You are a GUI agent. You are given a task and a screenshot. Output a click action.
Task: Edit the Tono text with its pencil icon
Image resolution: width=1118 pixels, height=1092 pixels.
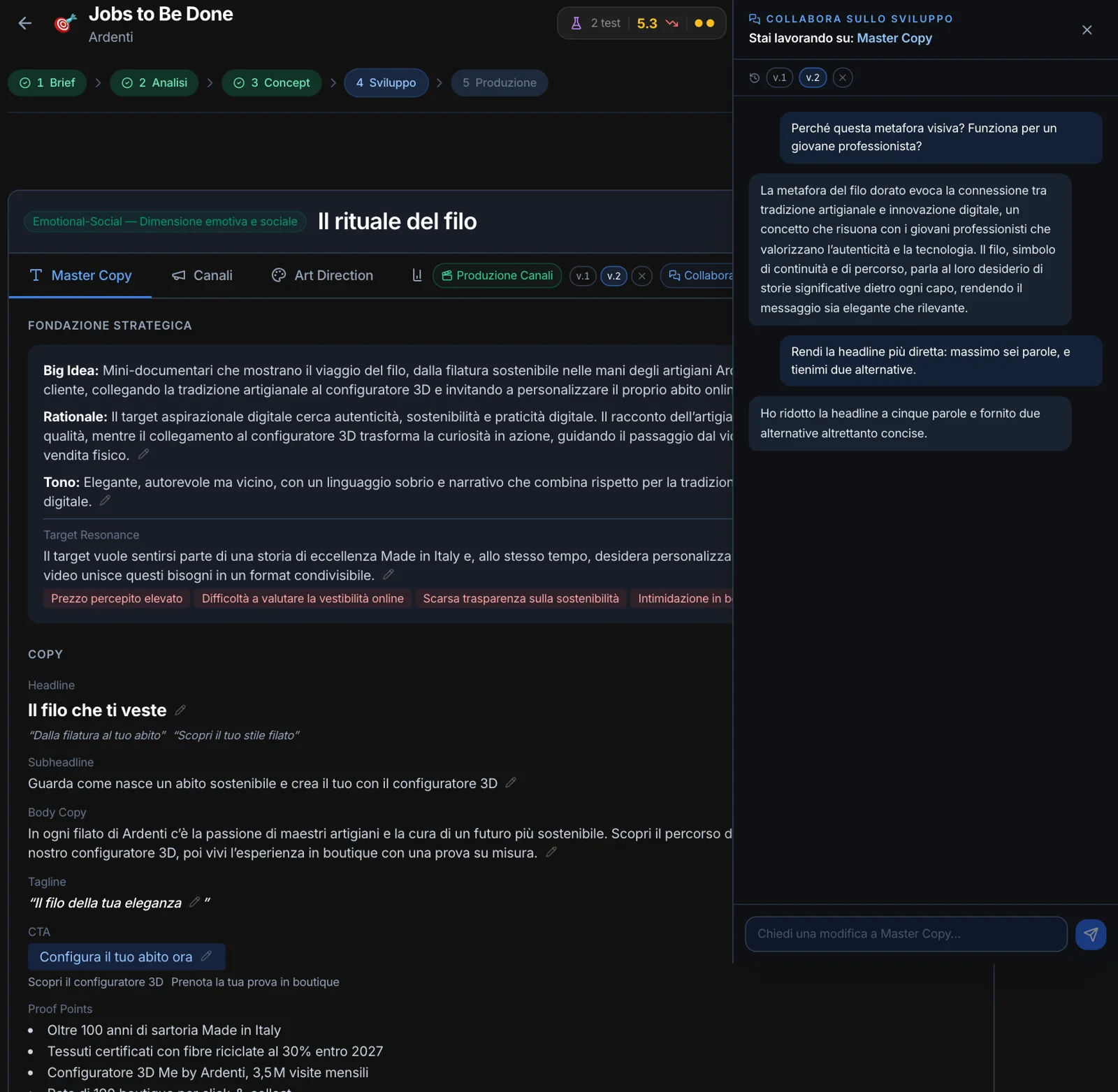[x=106, y=500]
